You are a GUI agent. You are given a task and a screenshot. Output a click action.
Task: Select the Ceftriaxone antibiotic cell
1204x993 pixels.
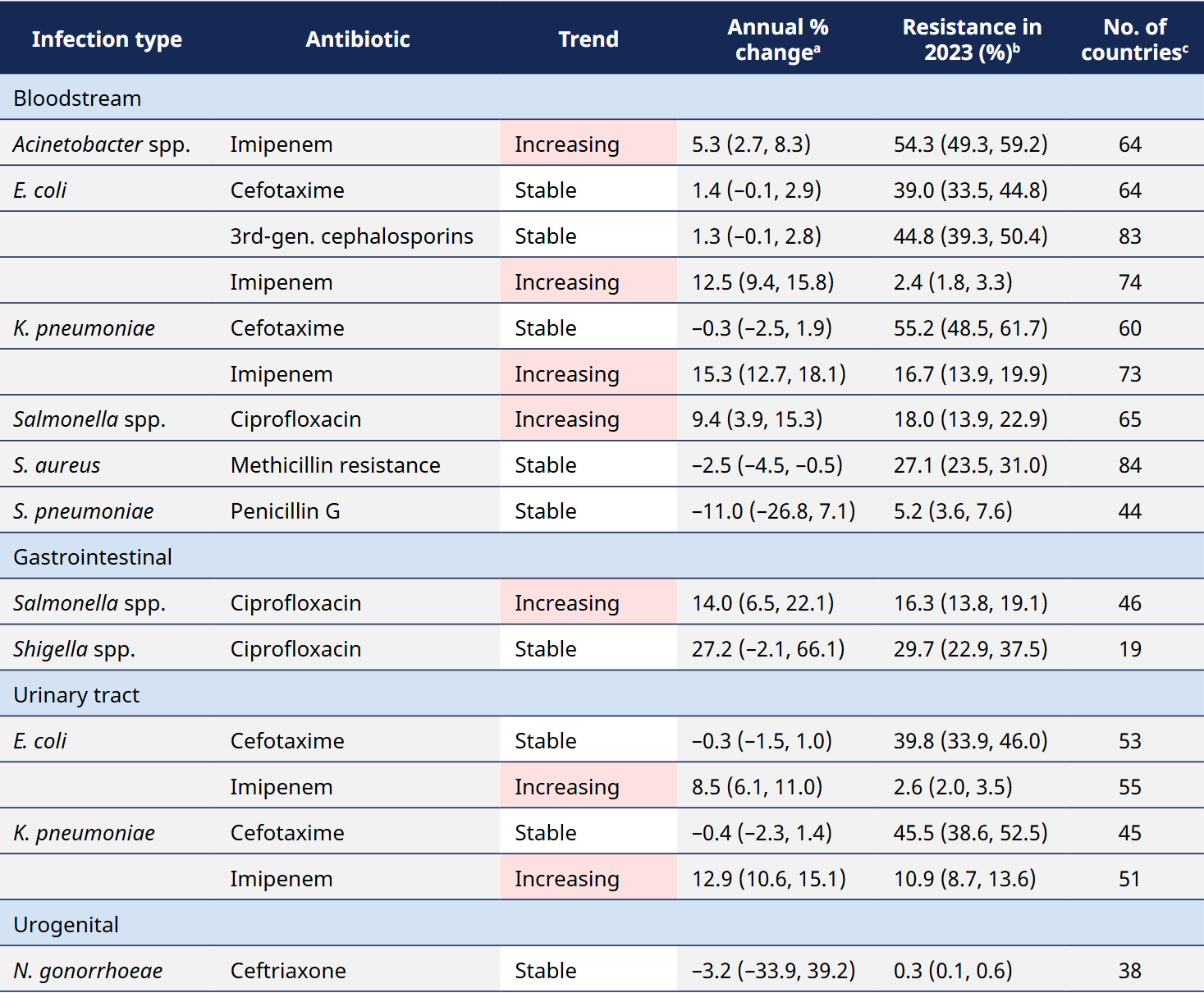[288, 971]
